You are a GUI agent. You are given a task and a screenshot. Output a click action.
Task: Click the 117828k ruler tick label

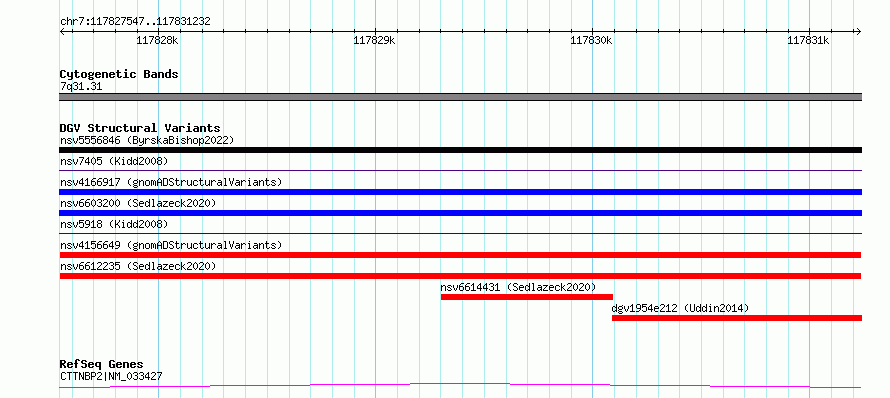158,41
